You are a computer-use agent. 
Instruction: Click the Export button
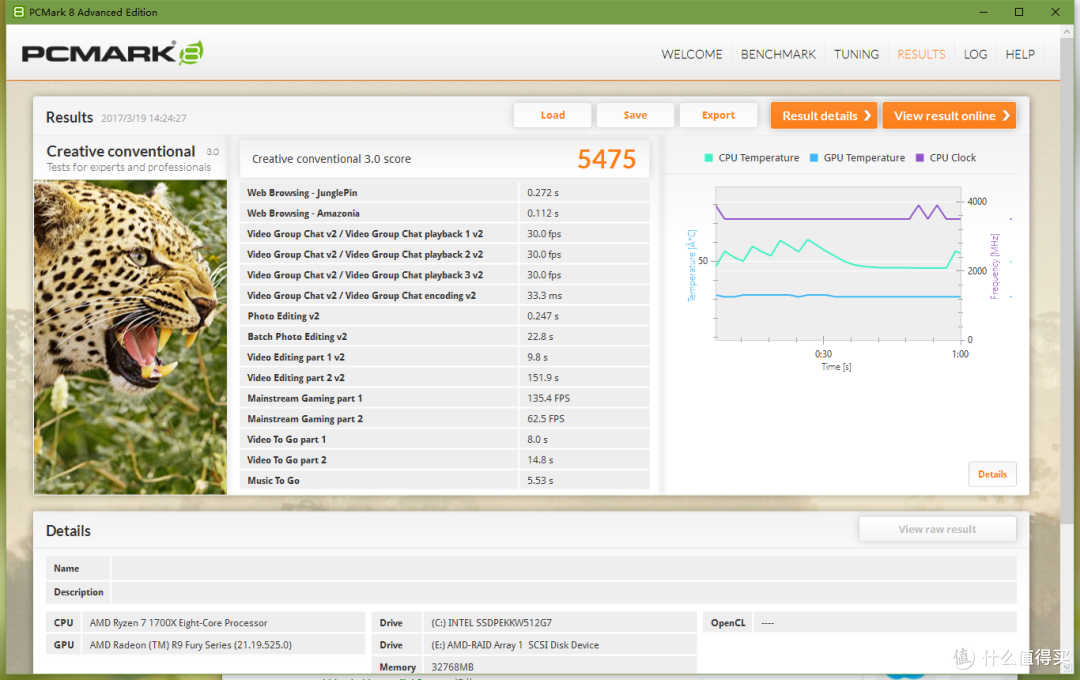pyautogui.click(x=718, y=115)
